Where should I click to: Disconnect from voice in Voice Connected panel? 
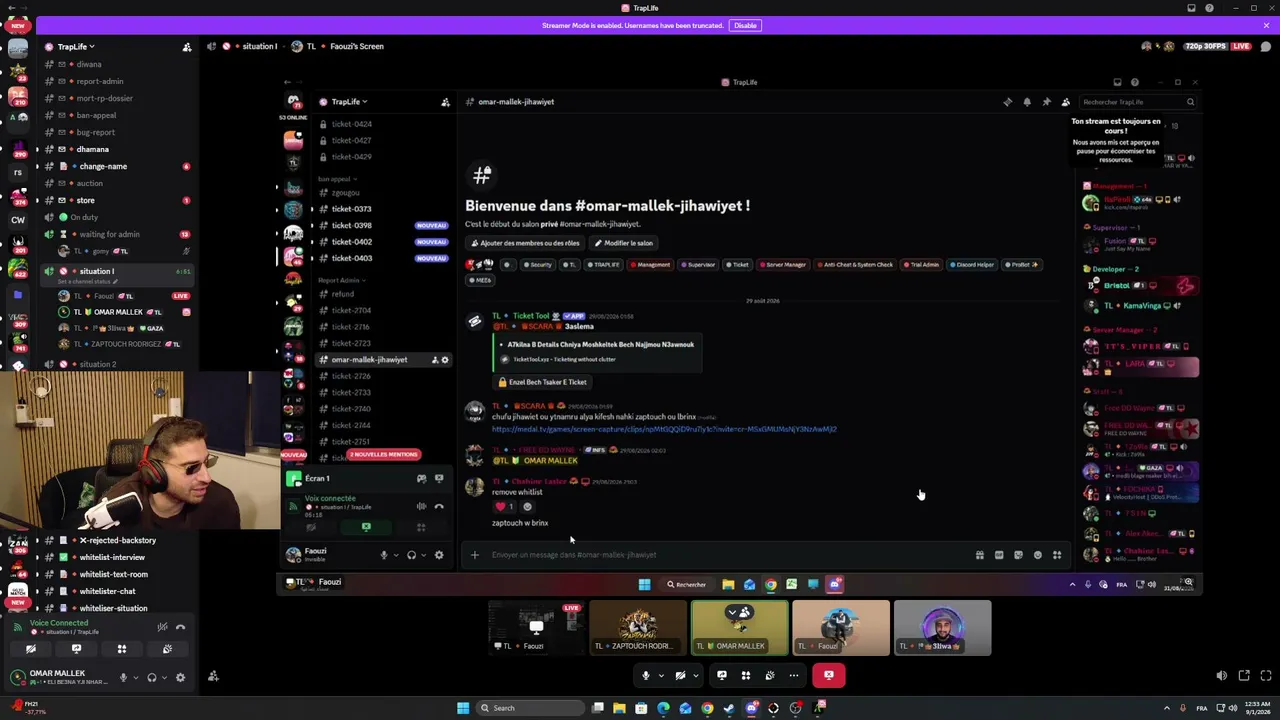181,627
